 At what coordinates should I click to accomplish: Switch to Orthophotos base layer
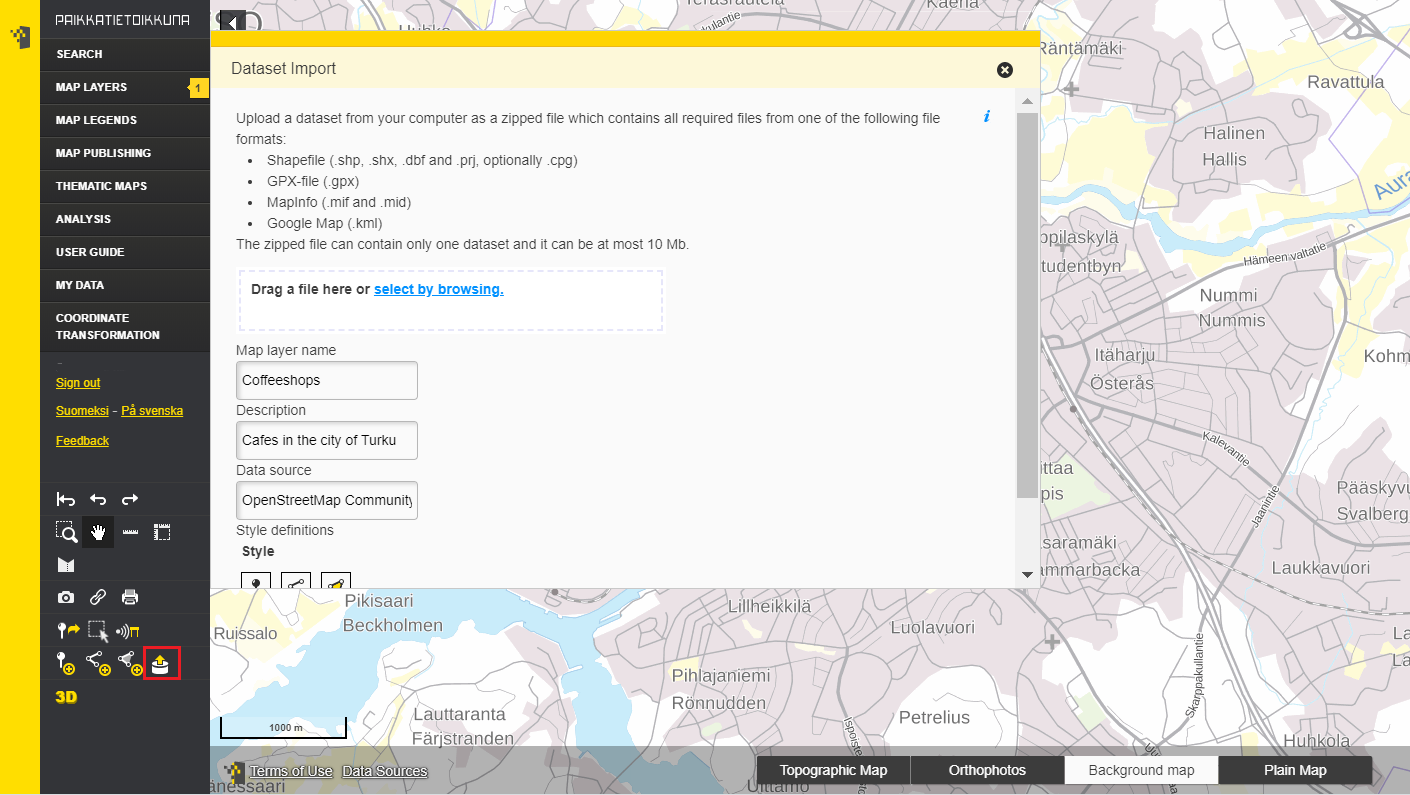coord(987,770)
